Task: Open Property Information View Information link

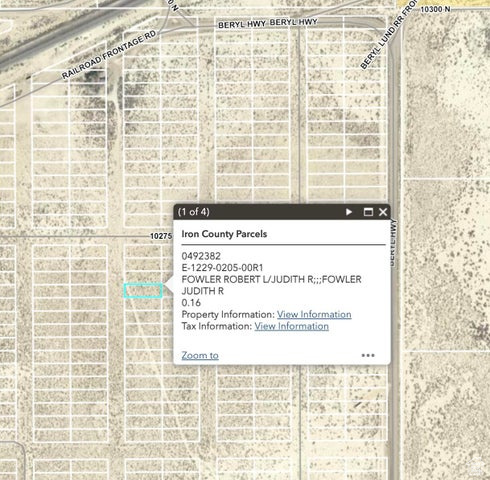Action: [x=314, y=314]
